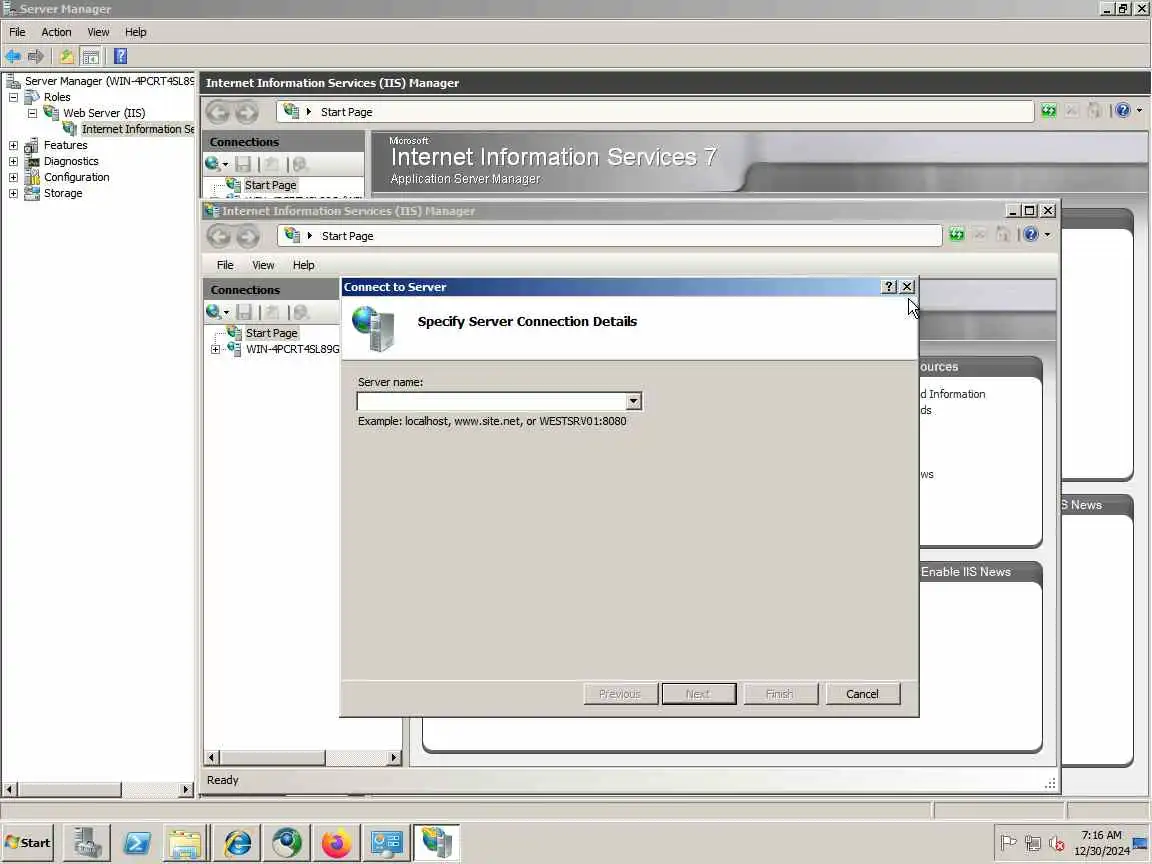1152x864 pixels.
Task: Select Internet Information Services node in Server Manager tree
Action: (137, 129)
